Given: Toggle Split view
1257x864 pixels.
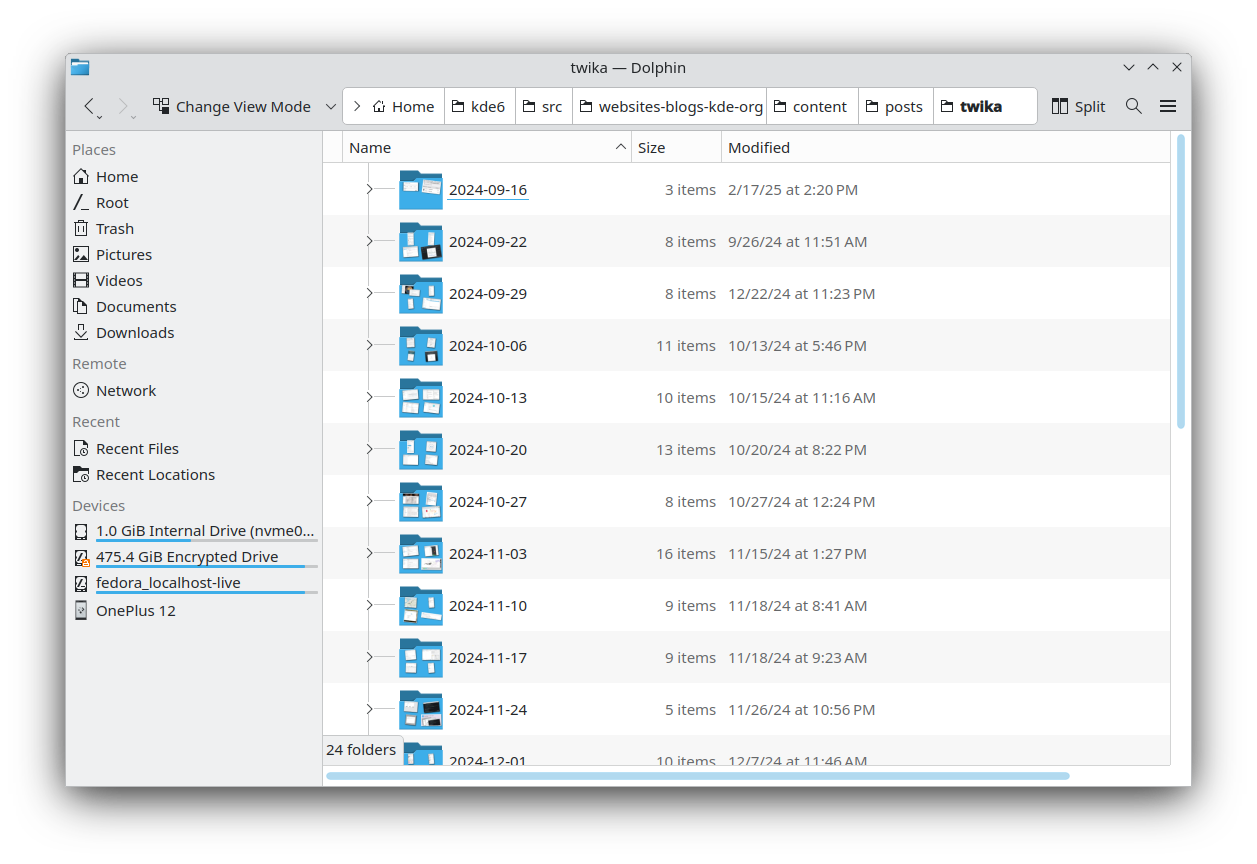Looking at the screenshot, I should pos(1078,107).
